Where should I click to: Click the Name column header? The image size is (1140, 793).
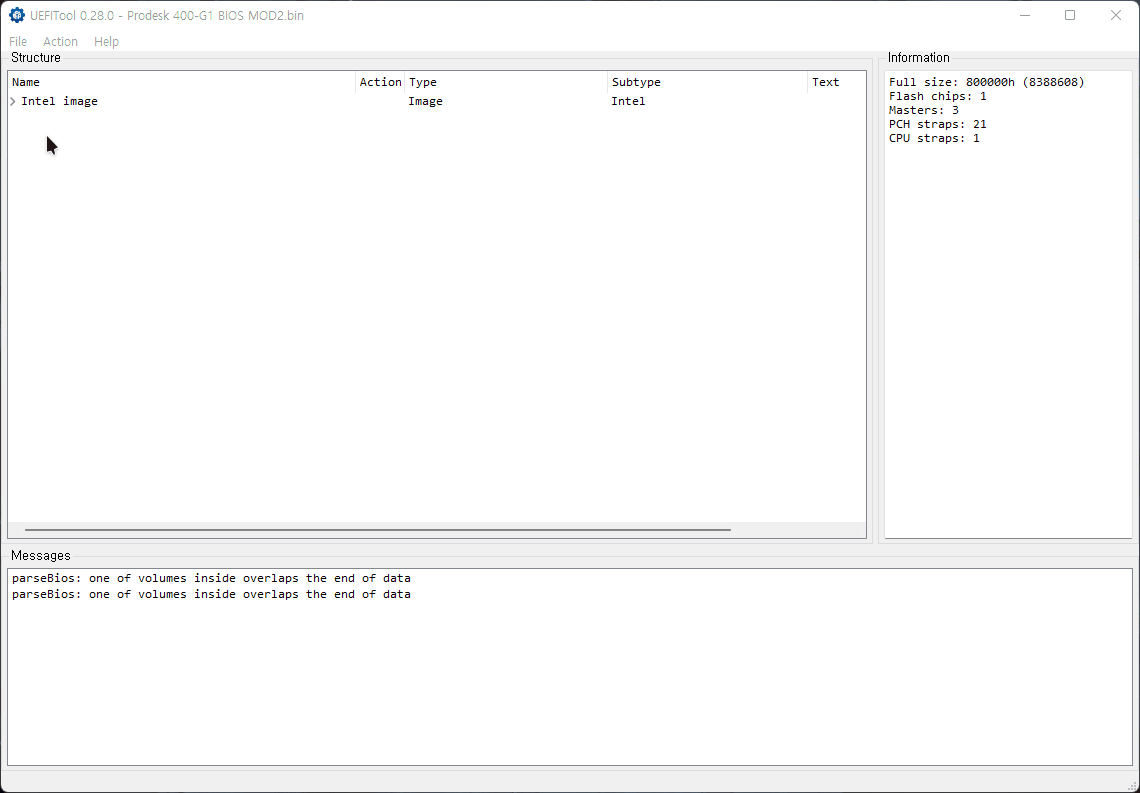[x=182, y=82]
